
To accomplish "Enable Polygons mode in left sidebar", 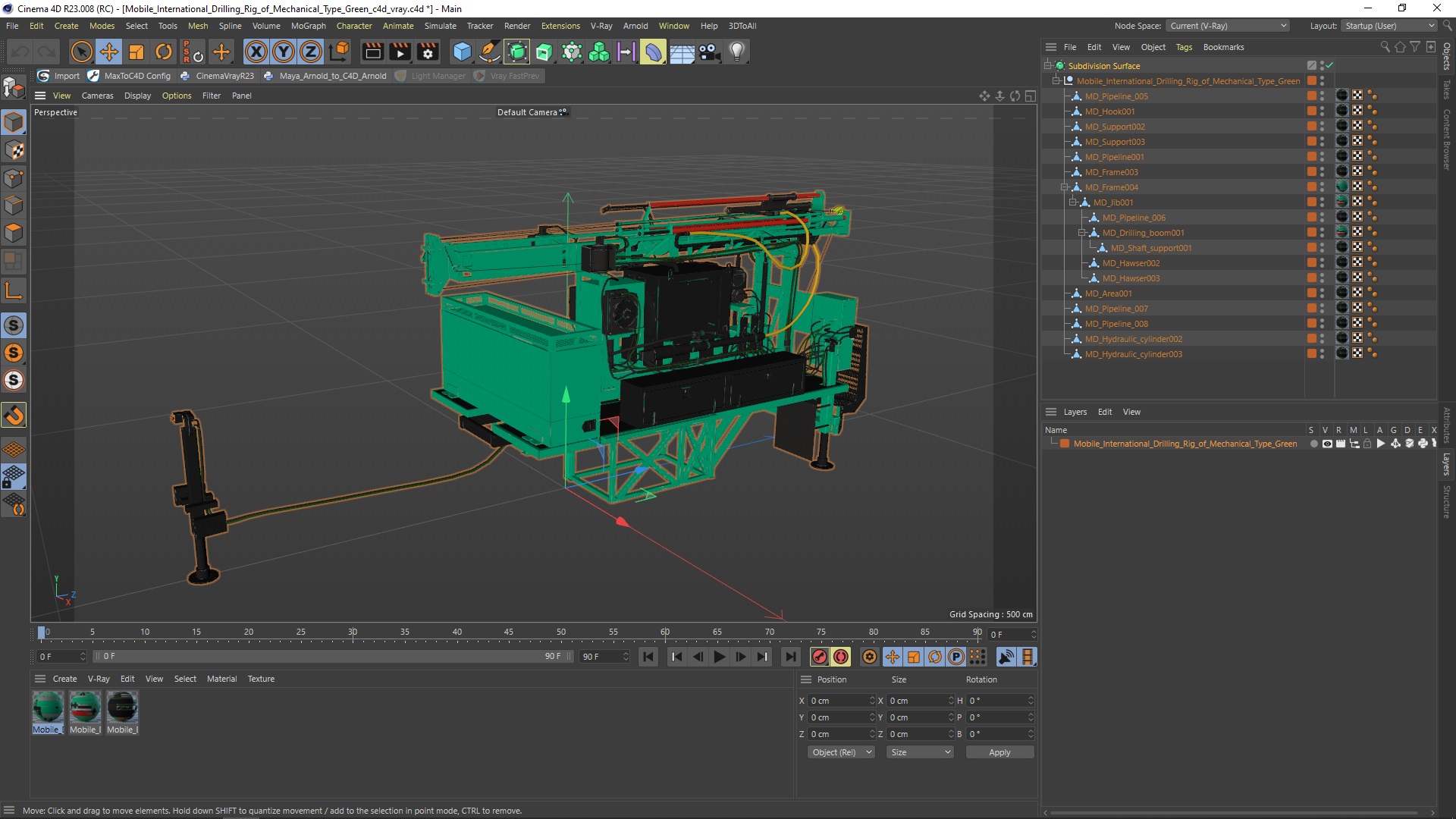I will click(14, 233).
